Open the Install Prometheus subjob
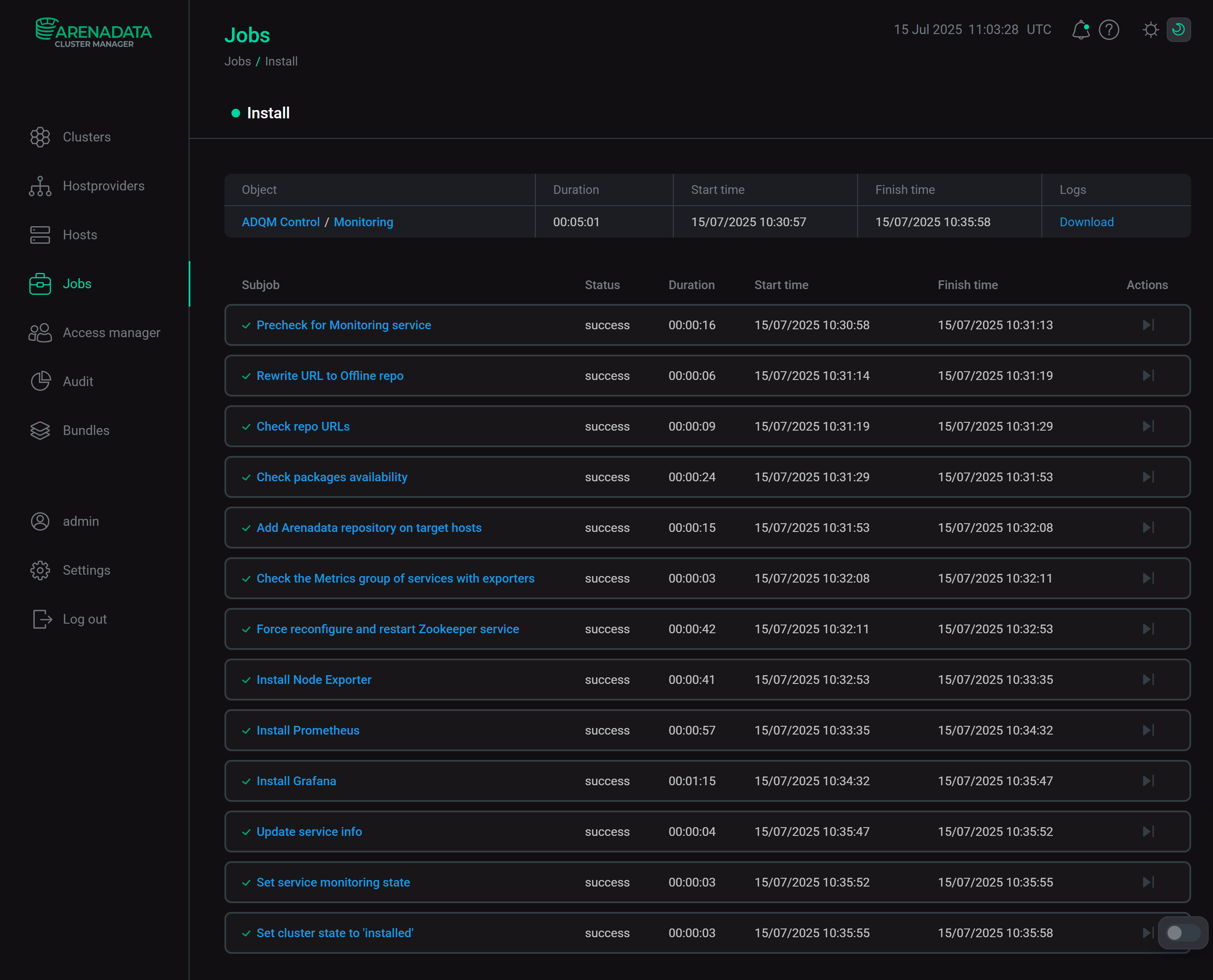Screen dimensions: 1213x980 coord(308,730)
